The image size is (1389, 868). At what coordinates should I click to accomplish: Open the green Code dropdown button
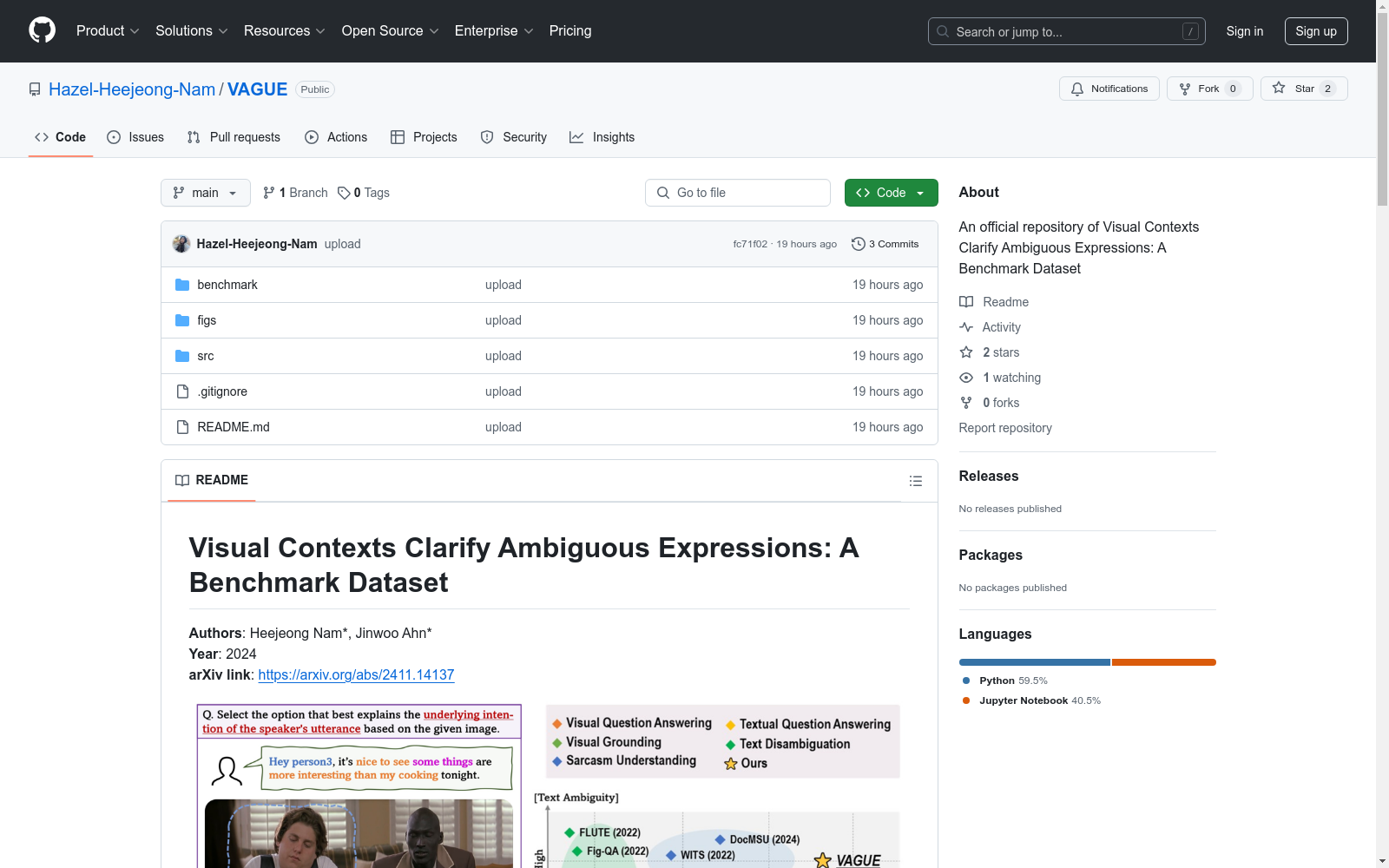[891, 193]
